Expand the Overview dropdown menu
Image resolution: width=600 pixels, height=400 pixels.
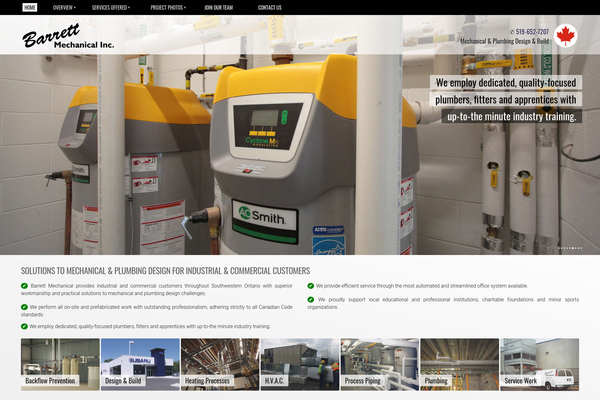click(64, 7)
